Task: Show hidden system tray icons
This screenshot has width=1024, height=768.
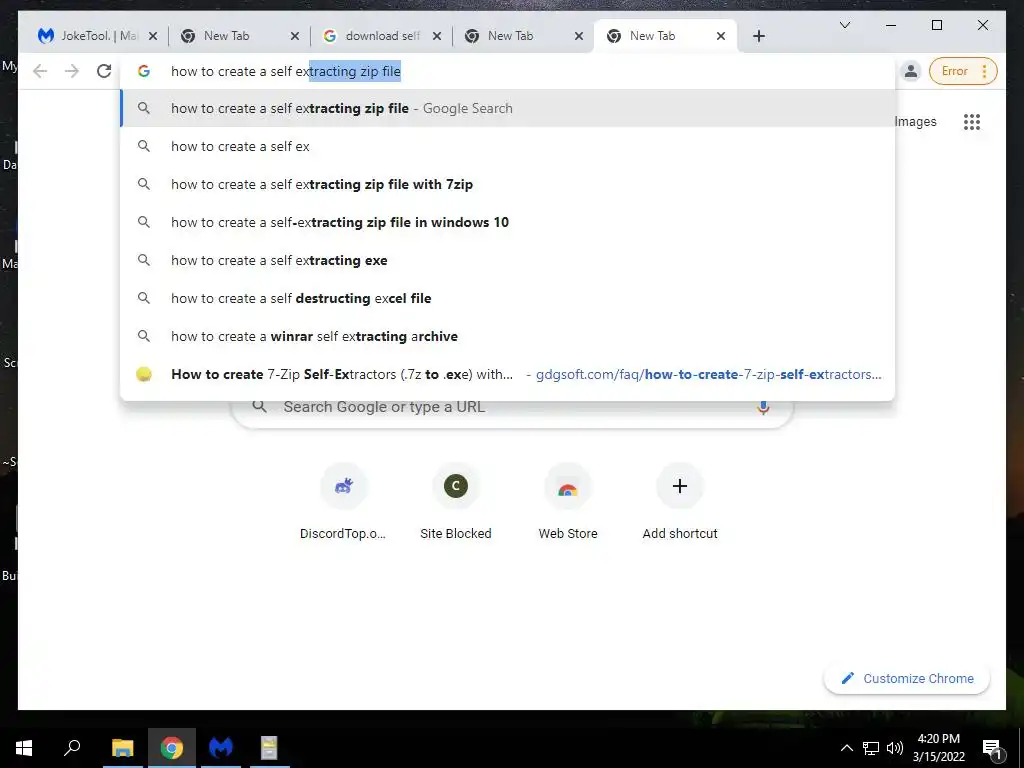Action: coord(846,748)
